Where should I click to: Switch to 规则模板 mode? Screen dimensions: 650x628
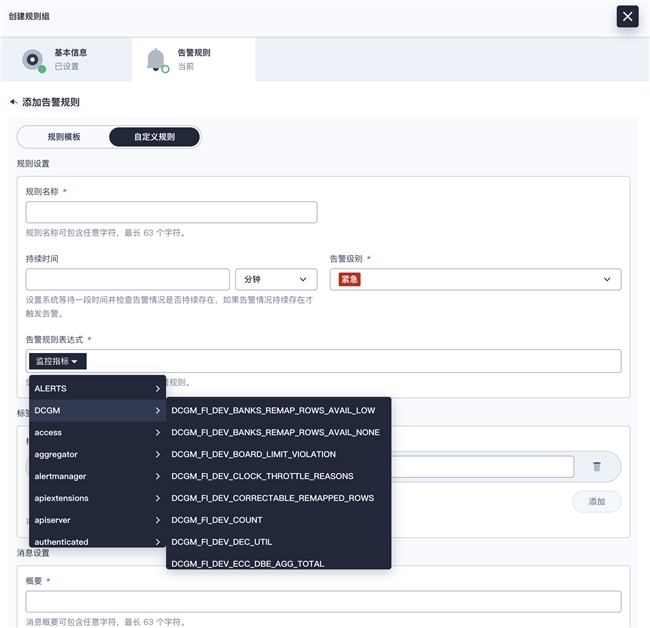point(64,137)
